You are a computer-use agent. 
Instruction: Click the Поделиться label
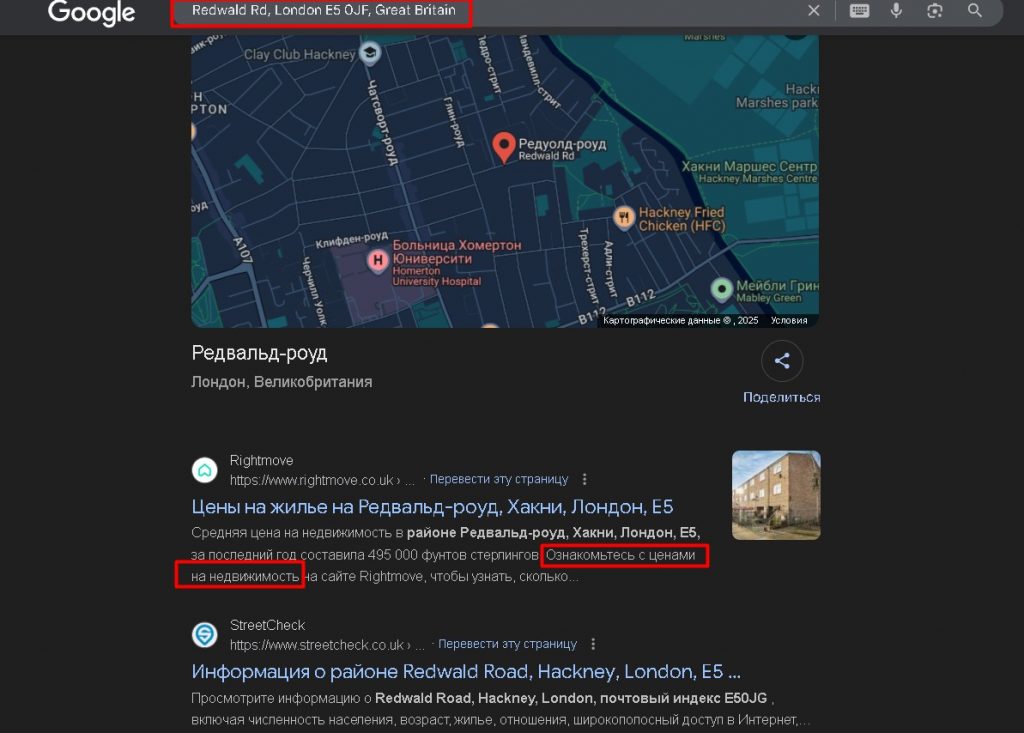point(782,397)
